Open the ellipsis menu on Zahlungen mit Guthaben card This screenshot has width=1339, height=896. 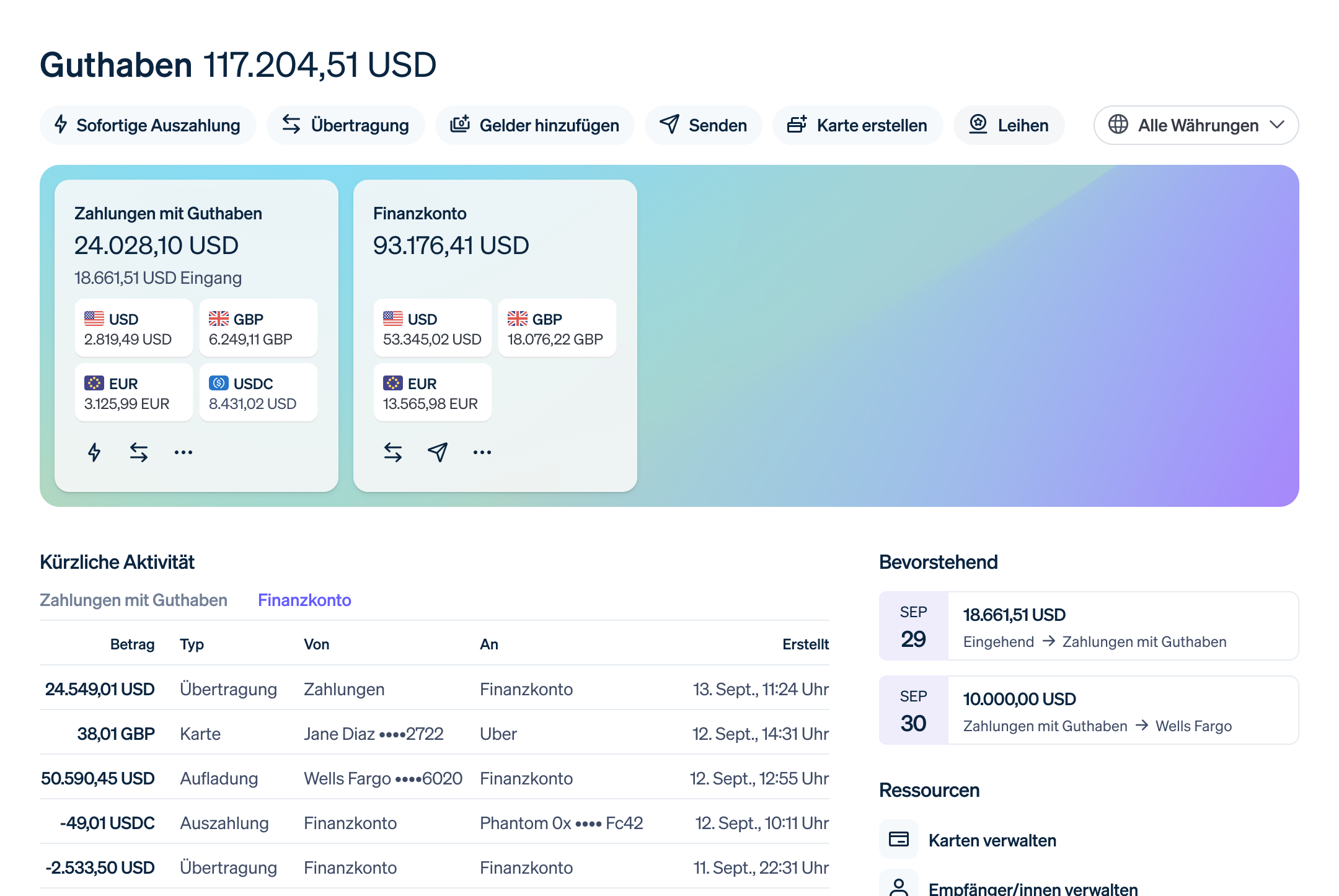(183, 452)
